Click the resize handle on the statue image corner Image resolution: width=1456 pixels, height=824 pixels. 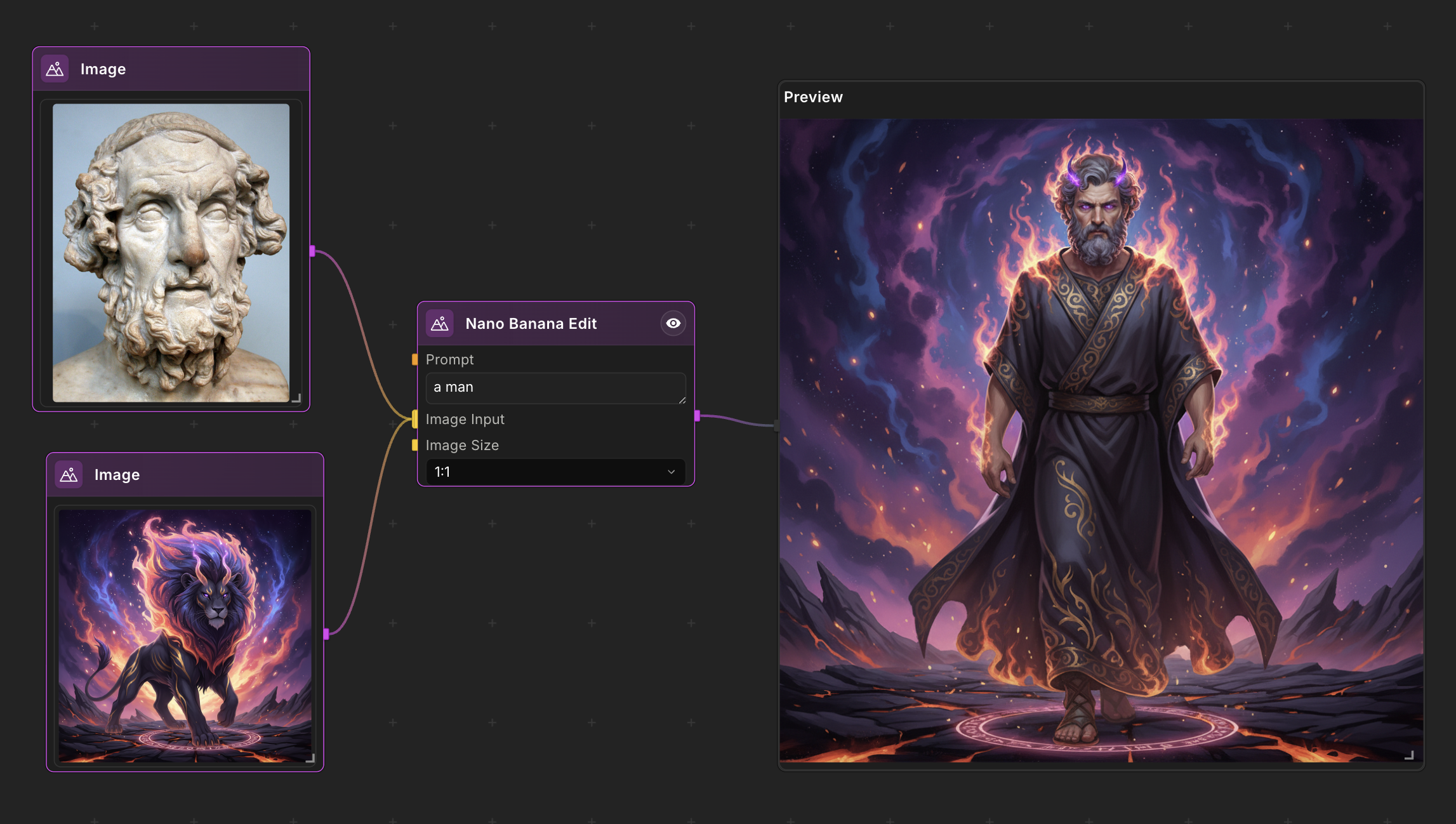[x=297, y=399]
